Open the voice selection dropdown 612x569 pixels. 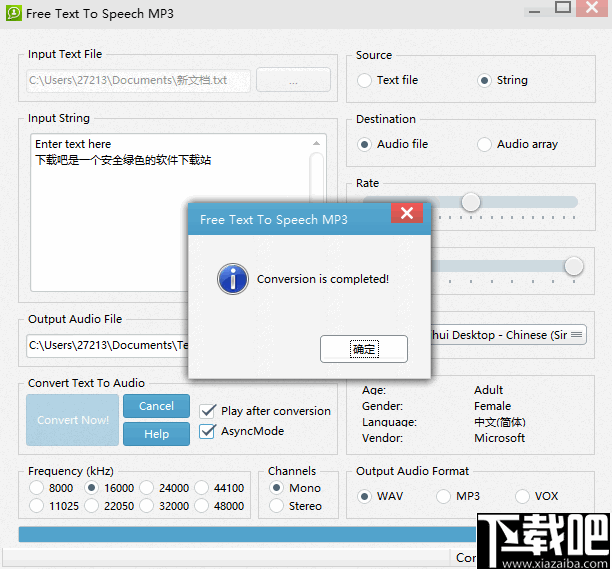click(x=509, y=335)
